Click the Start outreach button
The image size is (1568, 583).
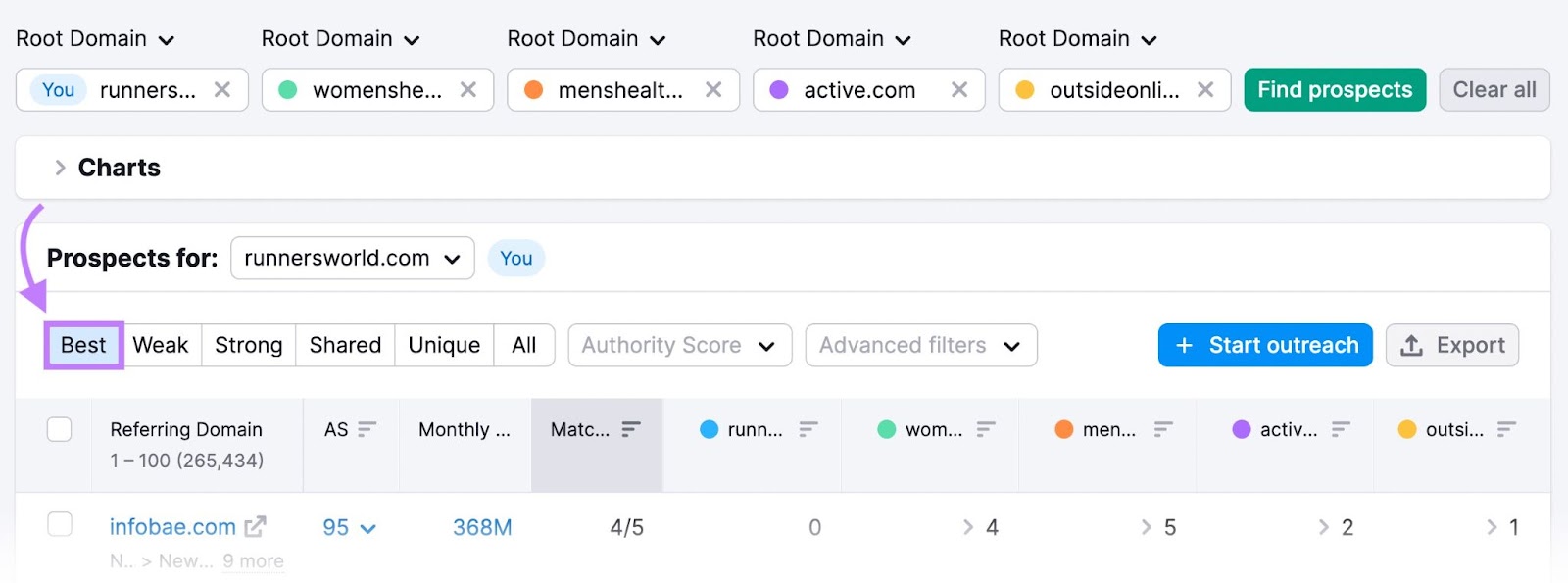tap(1264, 346)
